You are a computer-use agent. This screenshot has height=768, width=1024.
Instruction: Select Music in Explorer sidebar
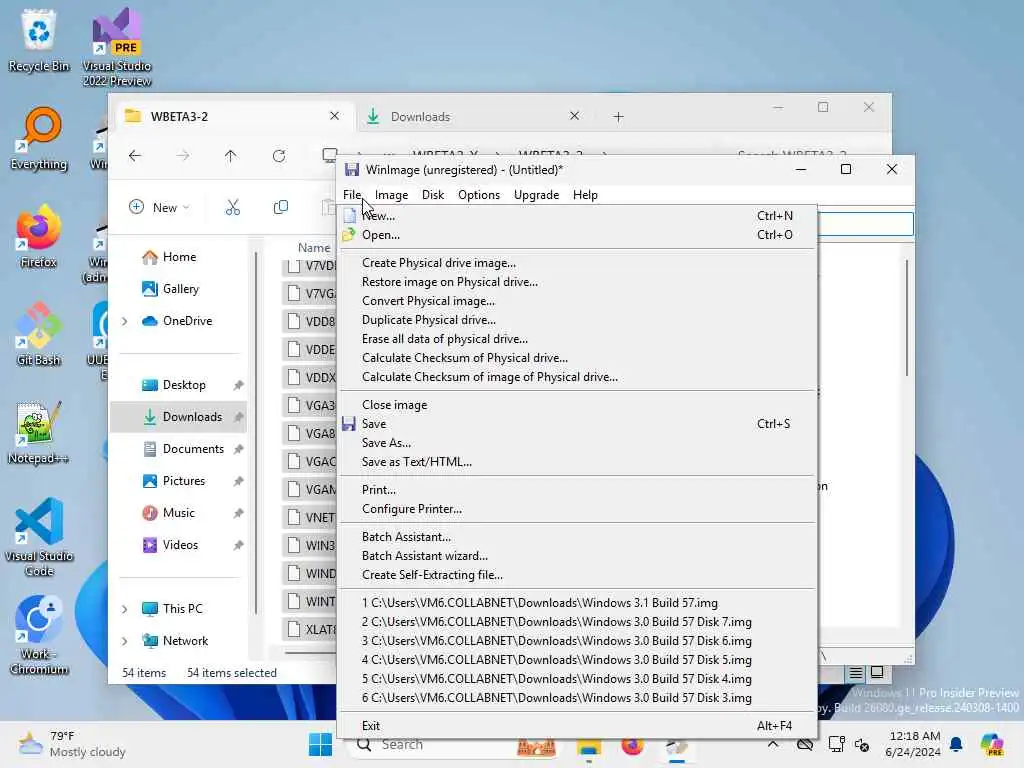click(180, 513)
